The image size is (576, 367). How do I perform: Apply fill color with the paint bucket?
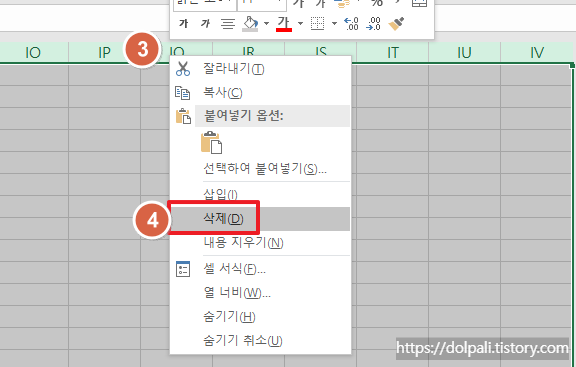coord(250,24)
